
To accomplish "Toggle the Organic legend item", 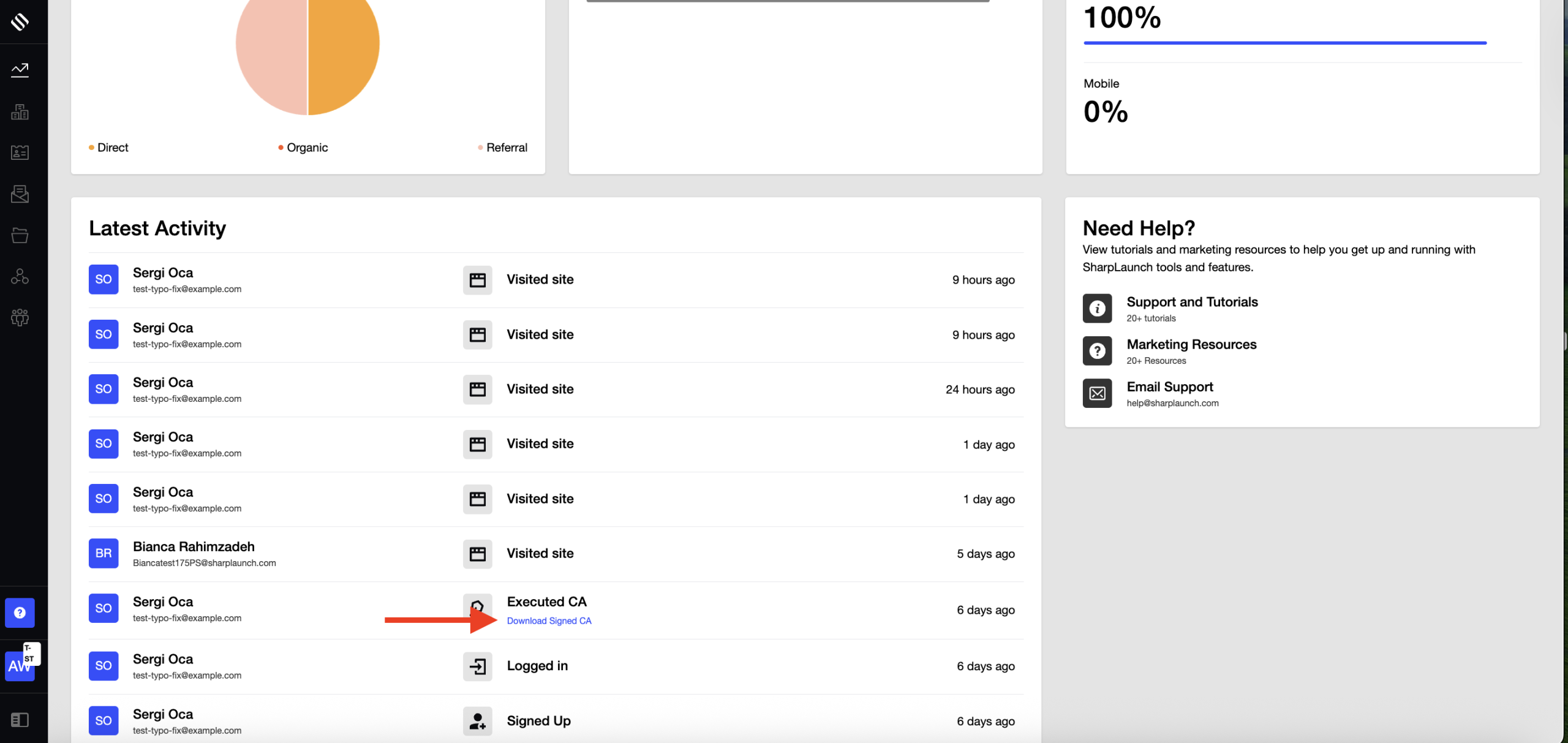I will [304, 148].
